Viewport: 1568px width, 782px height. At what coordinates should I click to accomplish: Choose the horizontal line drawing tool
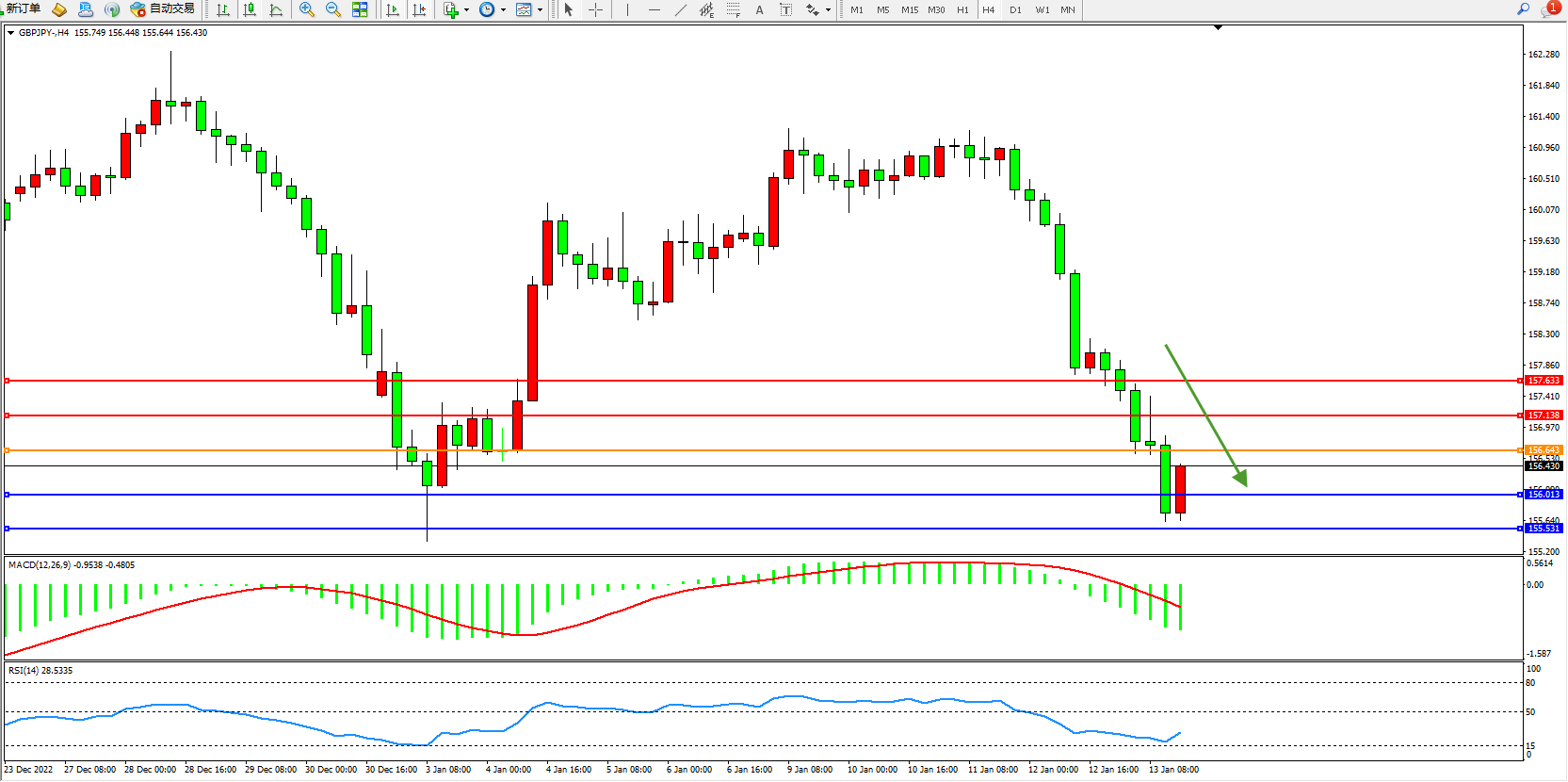tap(655, 9)
